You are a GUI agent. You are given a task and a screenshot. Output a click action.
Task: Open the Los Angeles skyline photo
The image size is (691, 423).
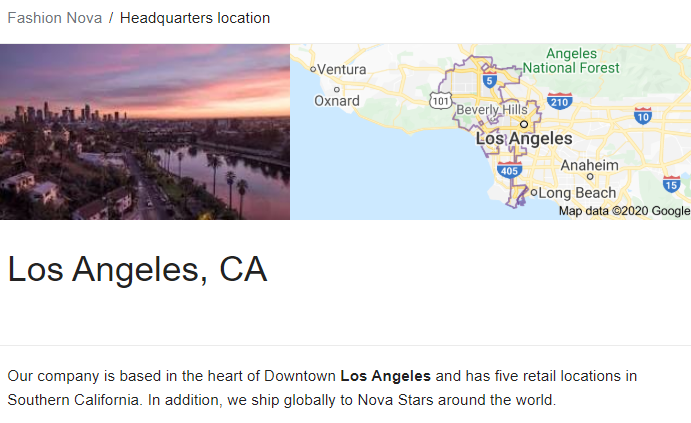point(145,132)
